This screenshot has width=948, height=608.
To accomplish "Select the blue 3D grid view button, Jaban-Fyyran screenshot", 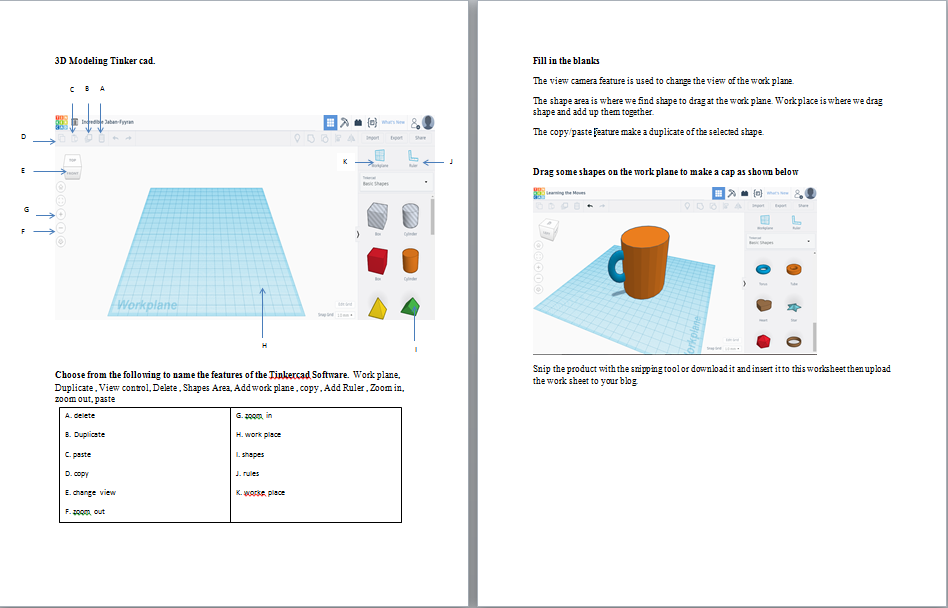I will coord(331,123).
